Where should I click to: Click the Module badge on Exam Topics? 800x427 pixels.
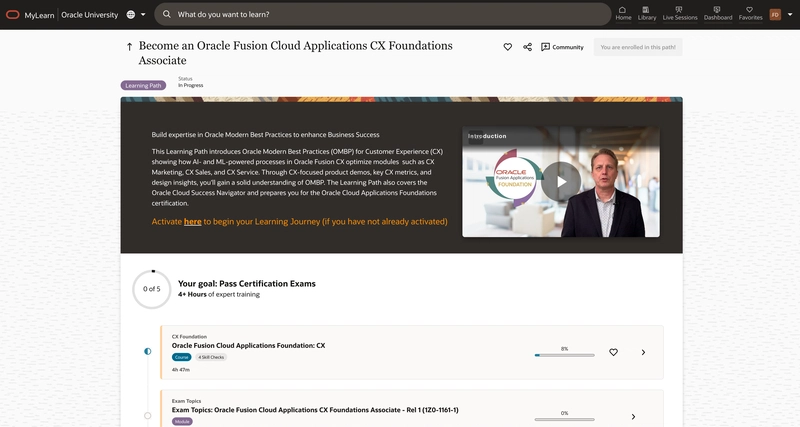point(182,421)
